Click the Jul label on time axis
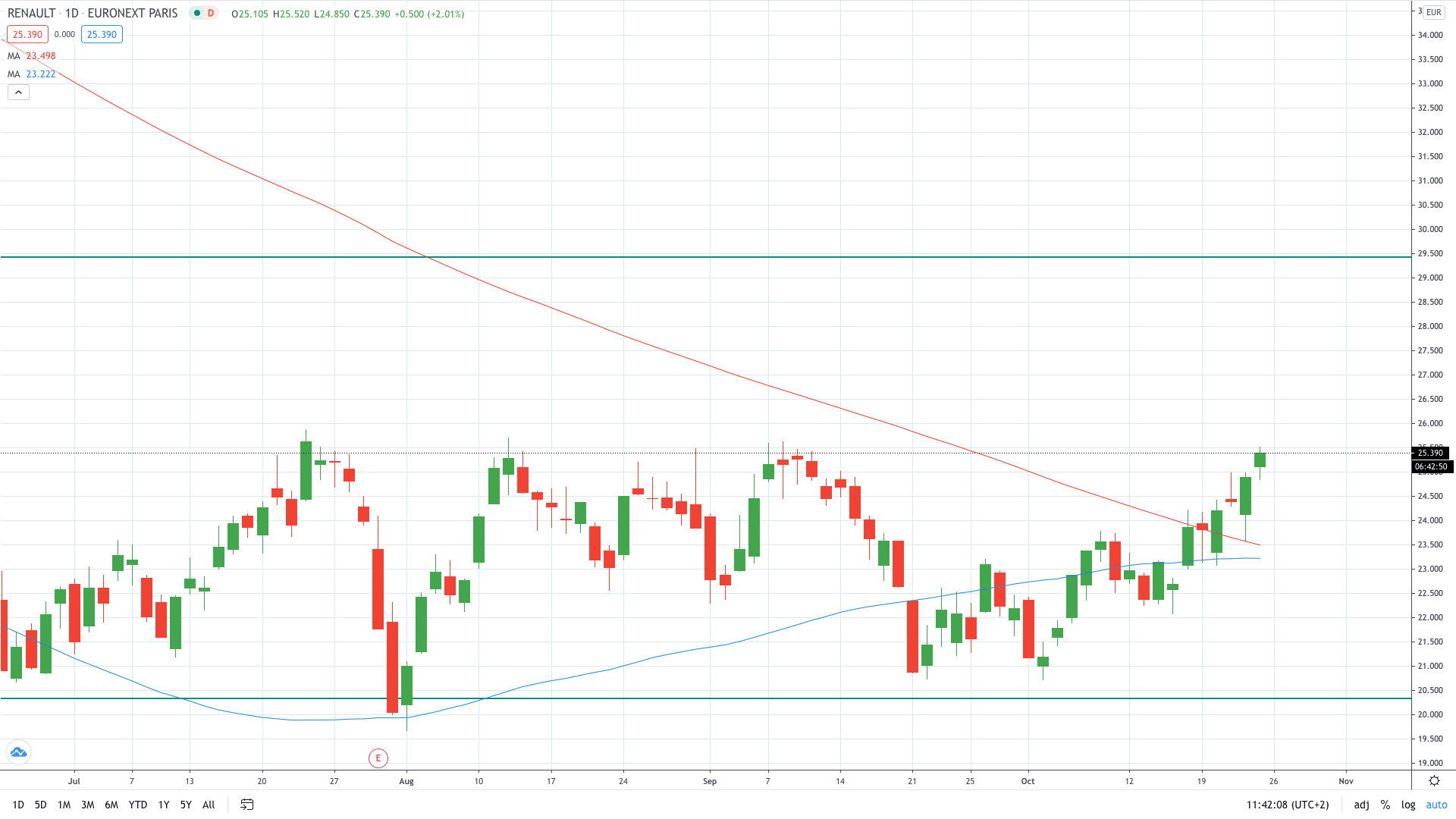1456x819 pixels. pyautogui.click(x=74, y=781)
